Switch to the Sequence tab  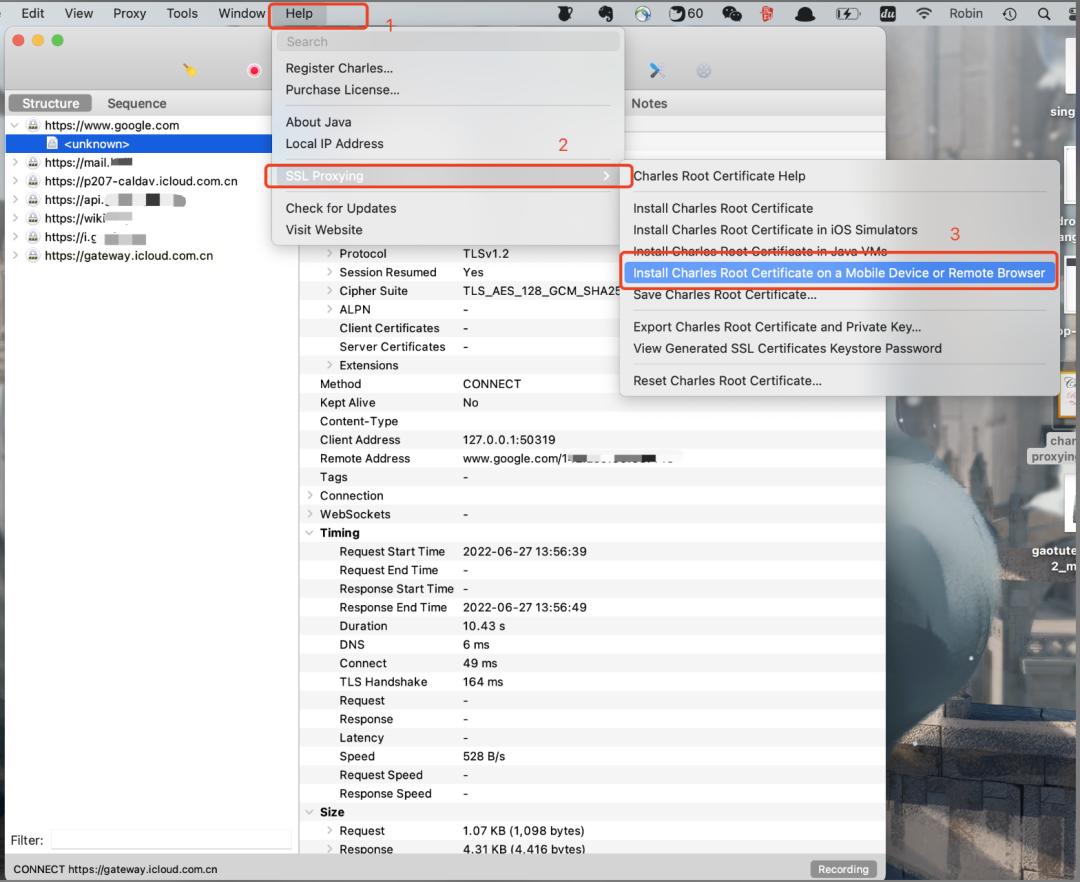137,103
